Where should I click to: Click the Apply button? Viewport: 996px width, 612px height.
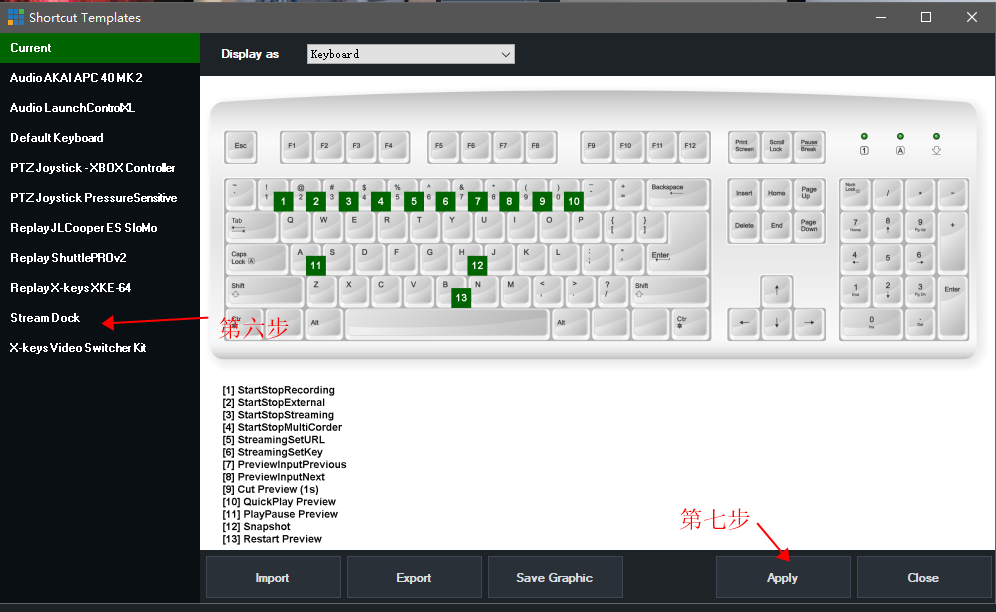click(x=783, y=578)
